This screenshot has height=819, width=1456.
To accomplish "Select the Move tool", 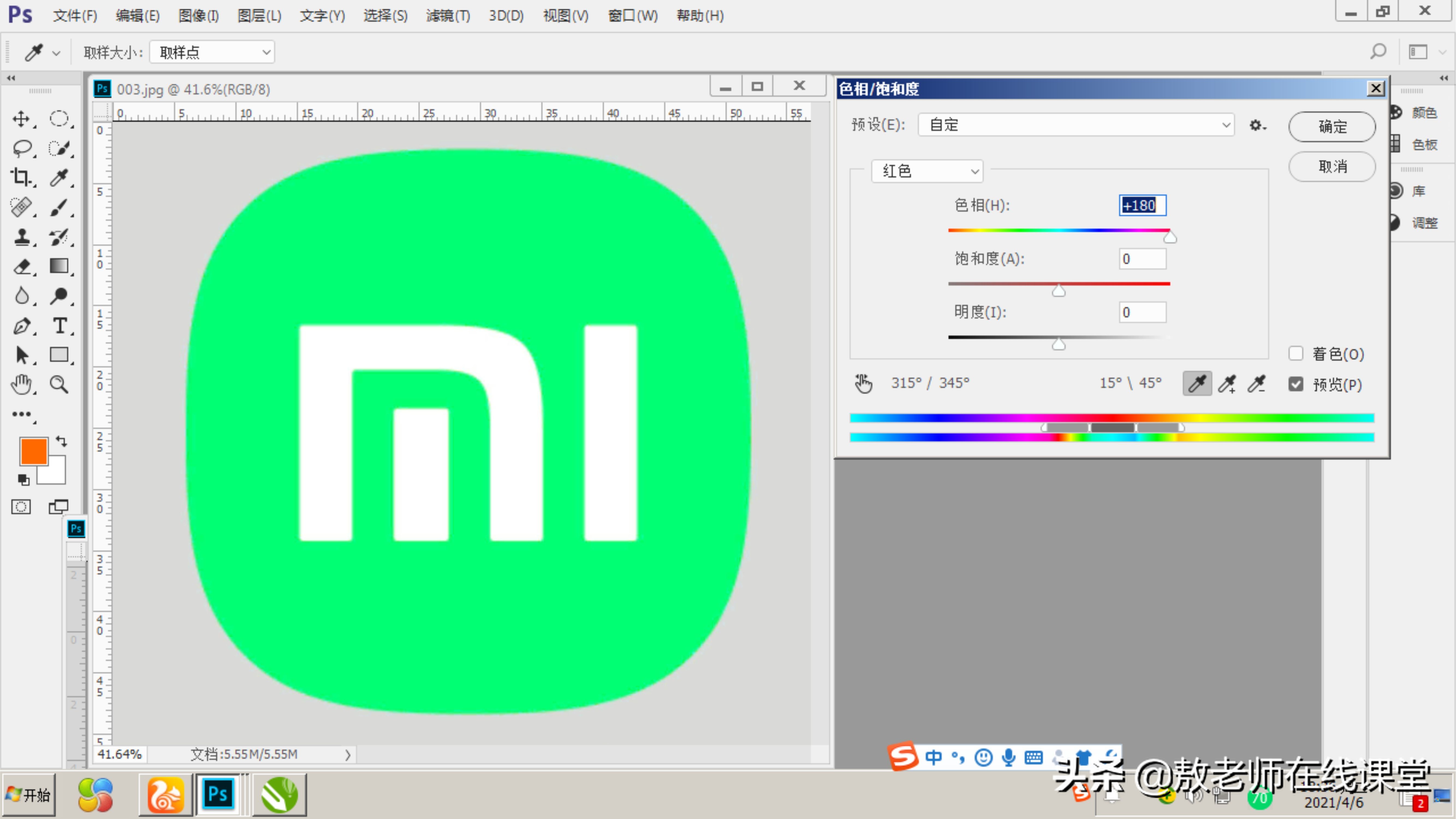I will point(22,119).
